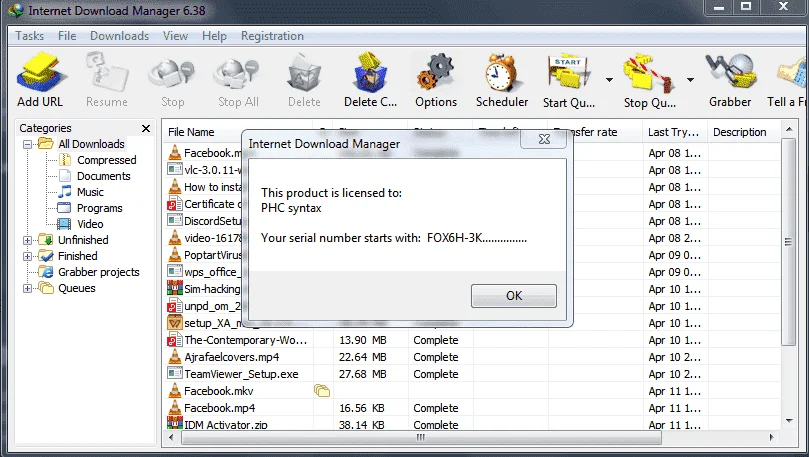The width and height of the screenshot is (809, 457).
Task: Click the Queues folder icon
Action: 46,288
